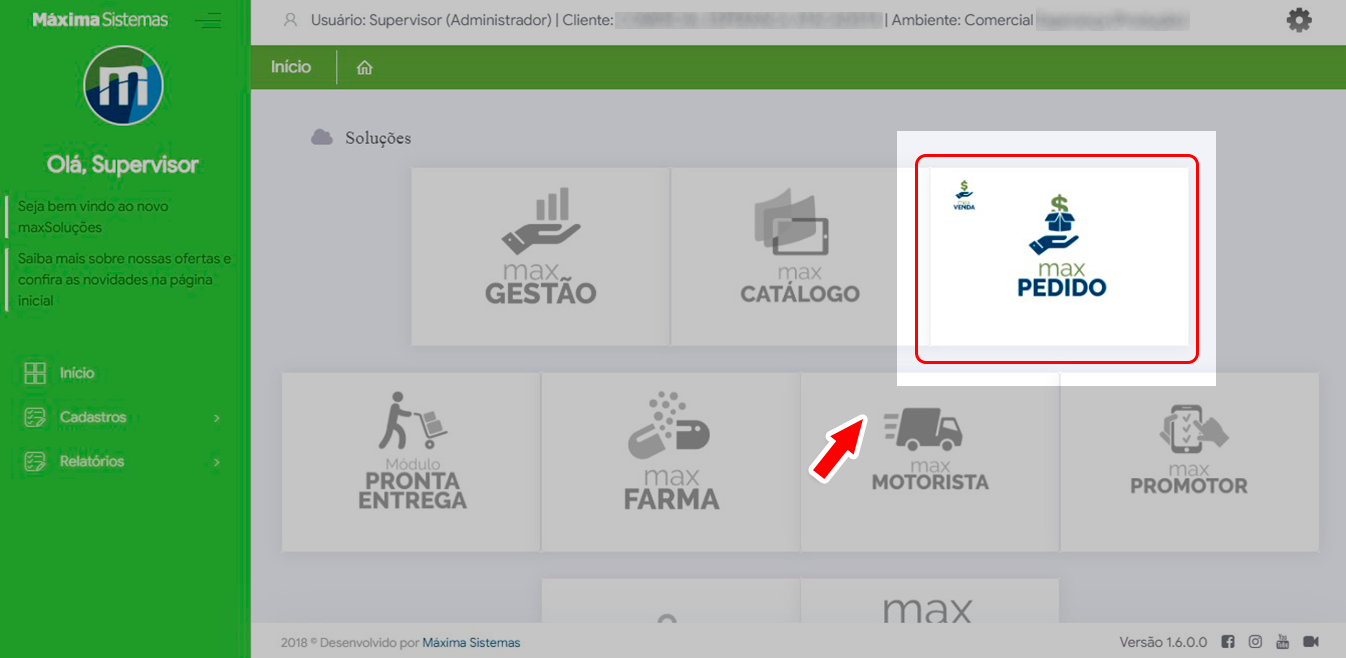Click the user profile icon in header

[x=291, y=20]
